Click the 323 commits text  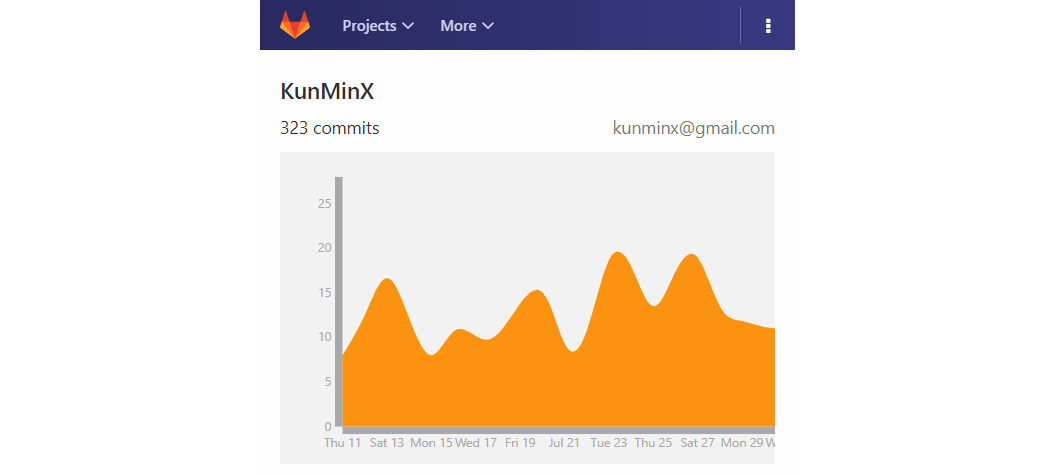330,128
